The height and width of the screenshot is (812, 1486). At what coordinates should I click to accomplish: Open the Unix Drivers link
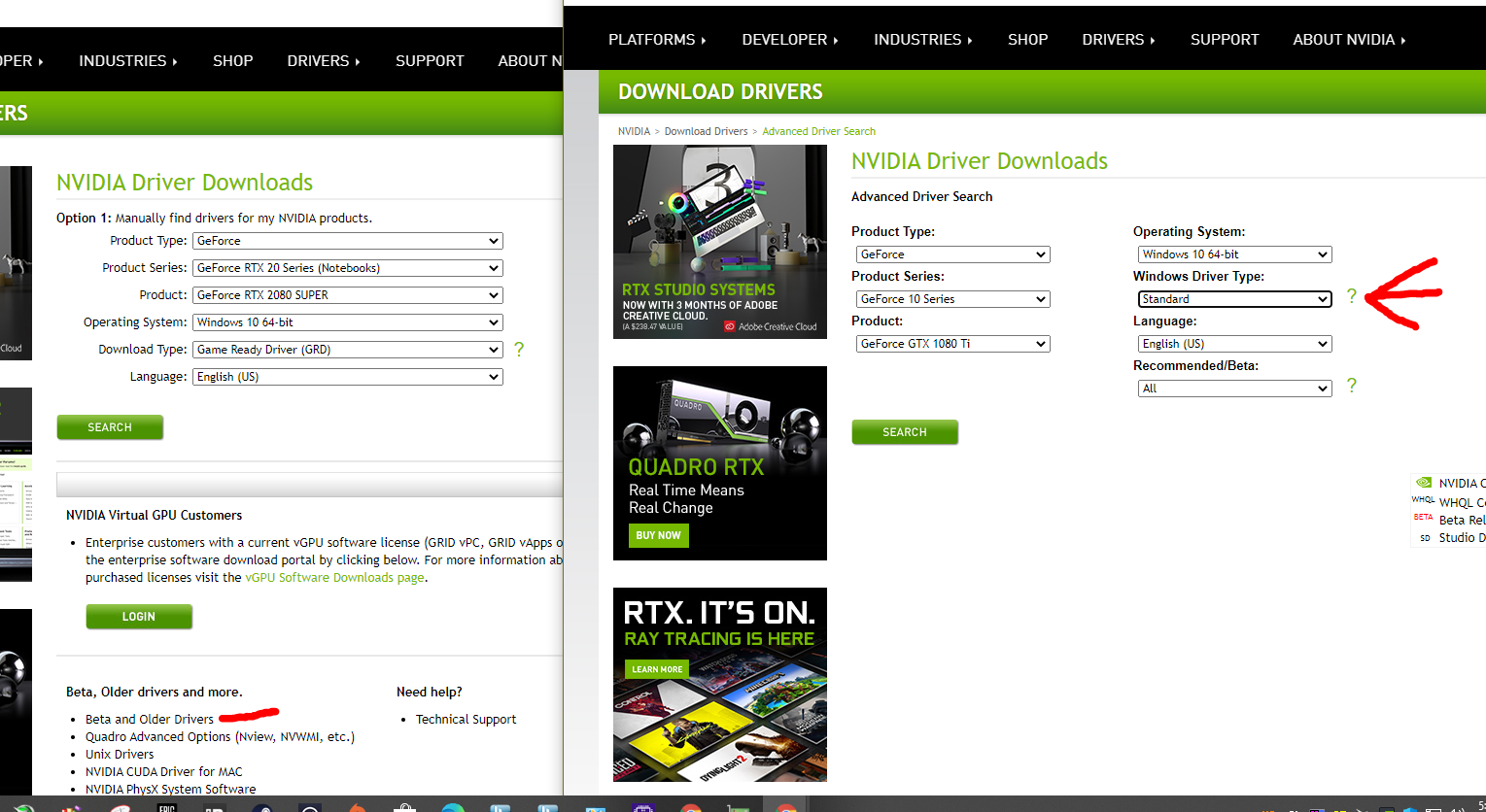point(120,755)
